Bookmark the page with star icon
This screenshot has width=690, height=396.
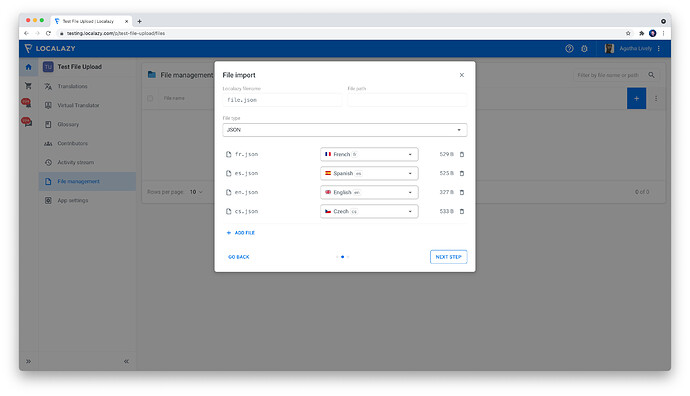(628, 33)
